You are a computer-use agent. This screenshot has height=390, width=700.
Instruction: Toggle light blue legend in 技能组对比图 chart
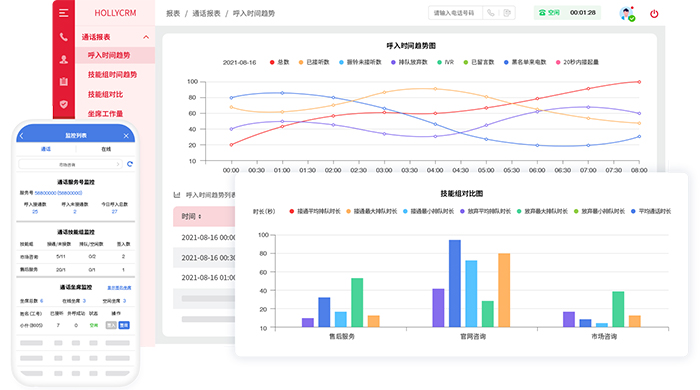click(x=429, y=211)
